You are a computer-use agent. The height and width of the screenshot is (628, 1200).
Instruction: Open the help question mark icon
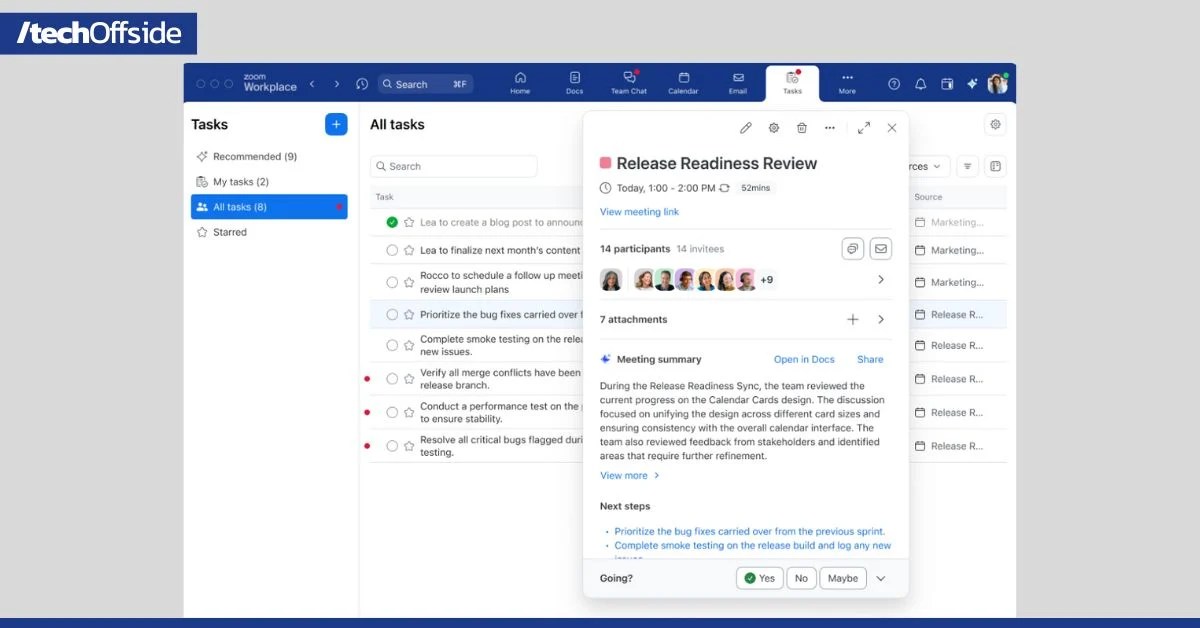click(894, 84)
